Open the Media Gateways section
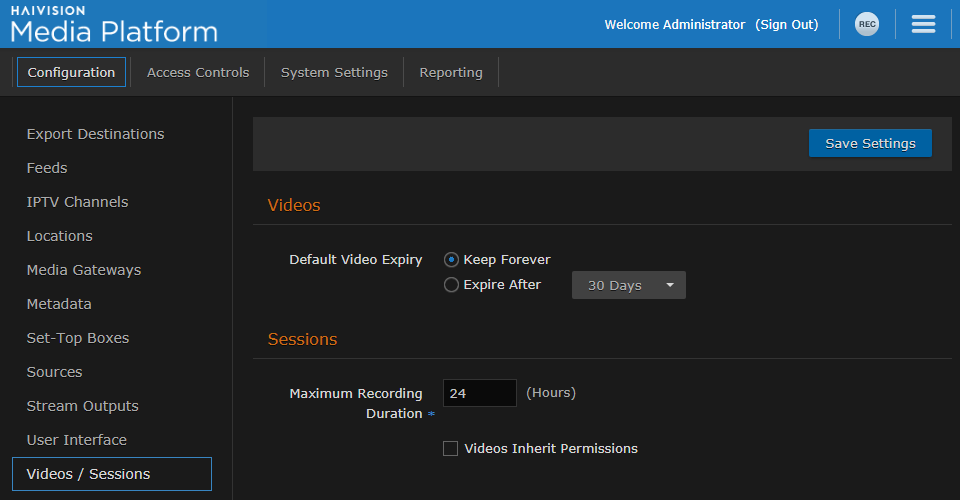960x500 pixels. click(84, 270)
